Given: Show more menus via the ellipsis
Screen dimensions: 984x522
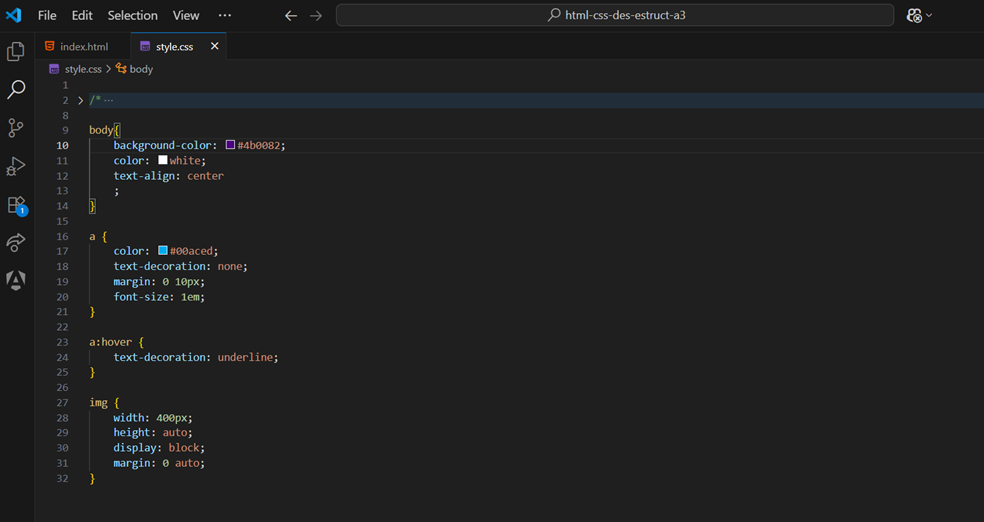Looking at the screenshot, I should pyautogui.click(x=225, y=15).
